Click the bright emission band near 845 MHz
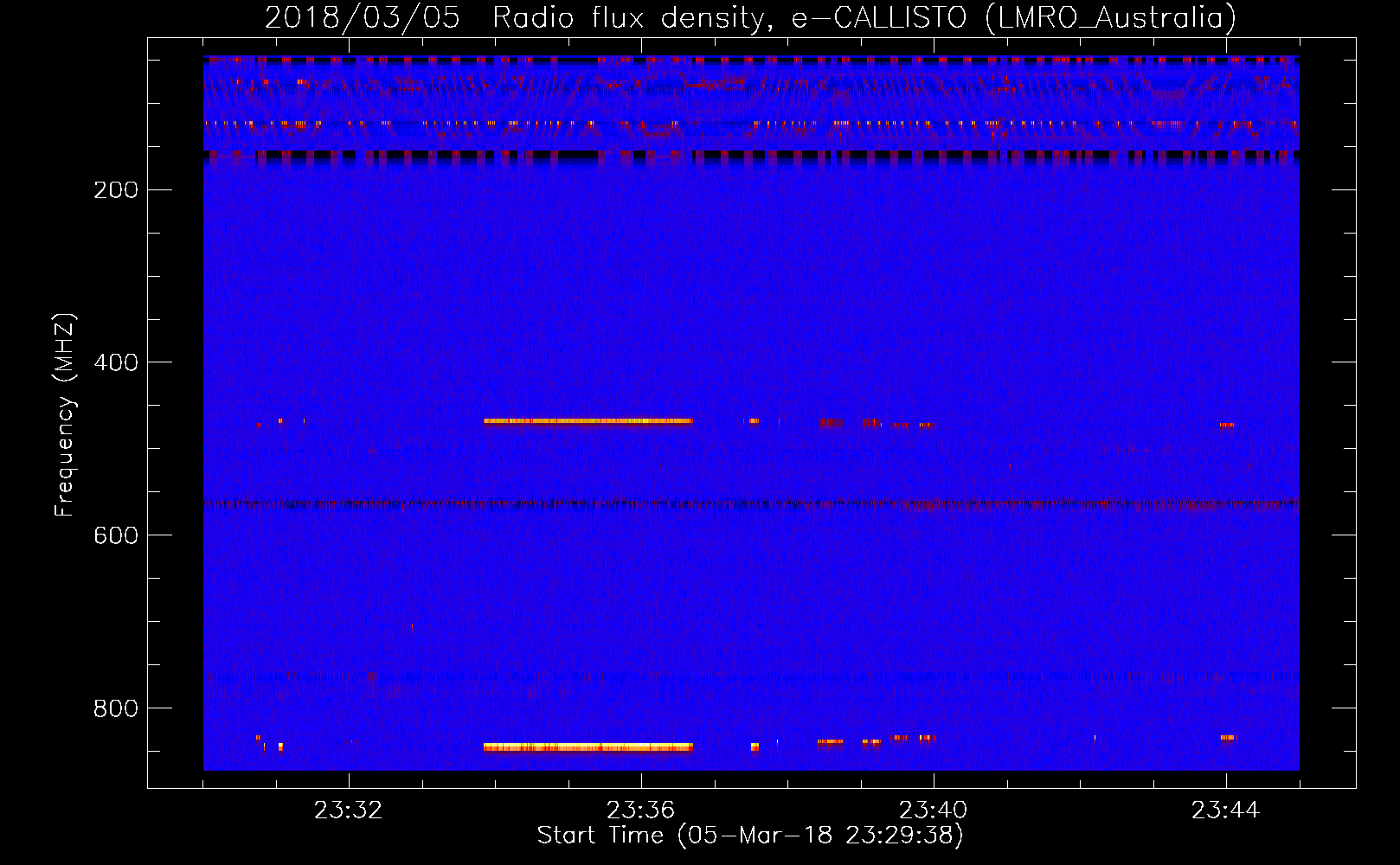The width and height of the screenshot is (1400, 865). (588, 747)
